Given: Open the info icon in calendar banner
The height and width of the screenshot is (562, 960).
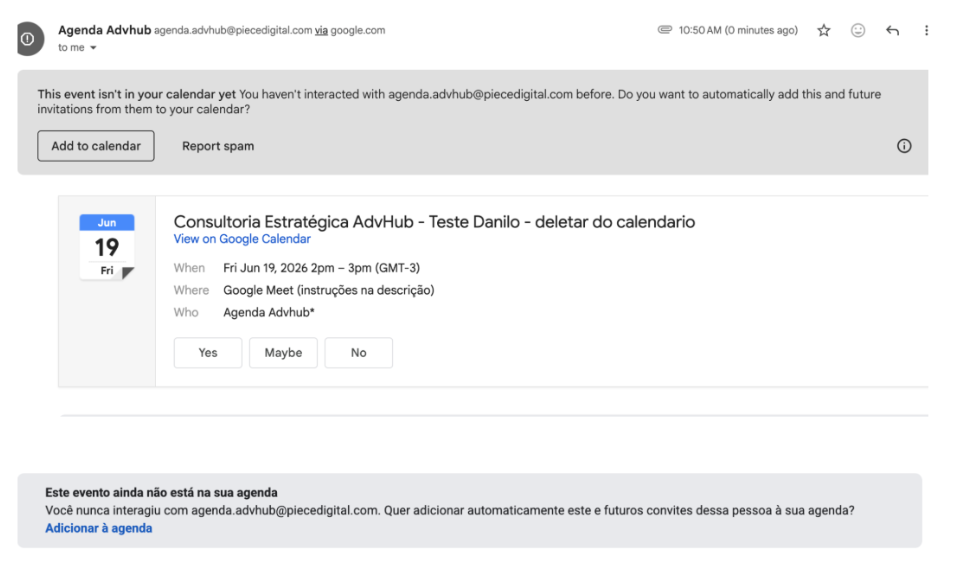Looking at the screenshot, I should pyautogui.click(x=904, y=146).
